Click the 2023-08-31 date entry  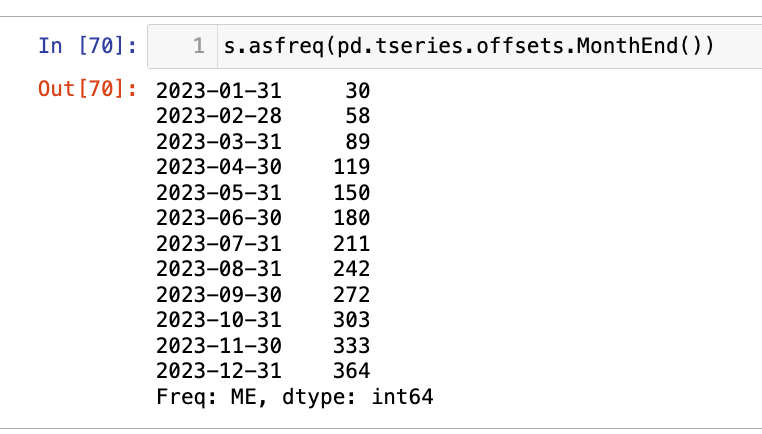[219, 269]
